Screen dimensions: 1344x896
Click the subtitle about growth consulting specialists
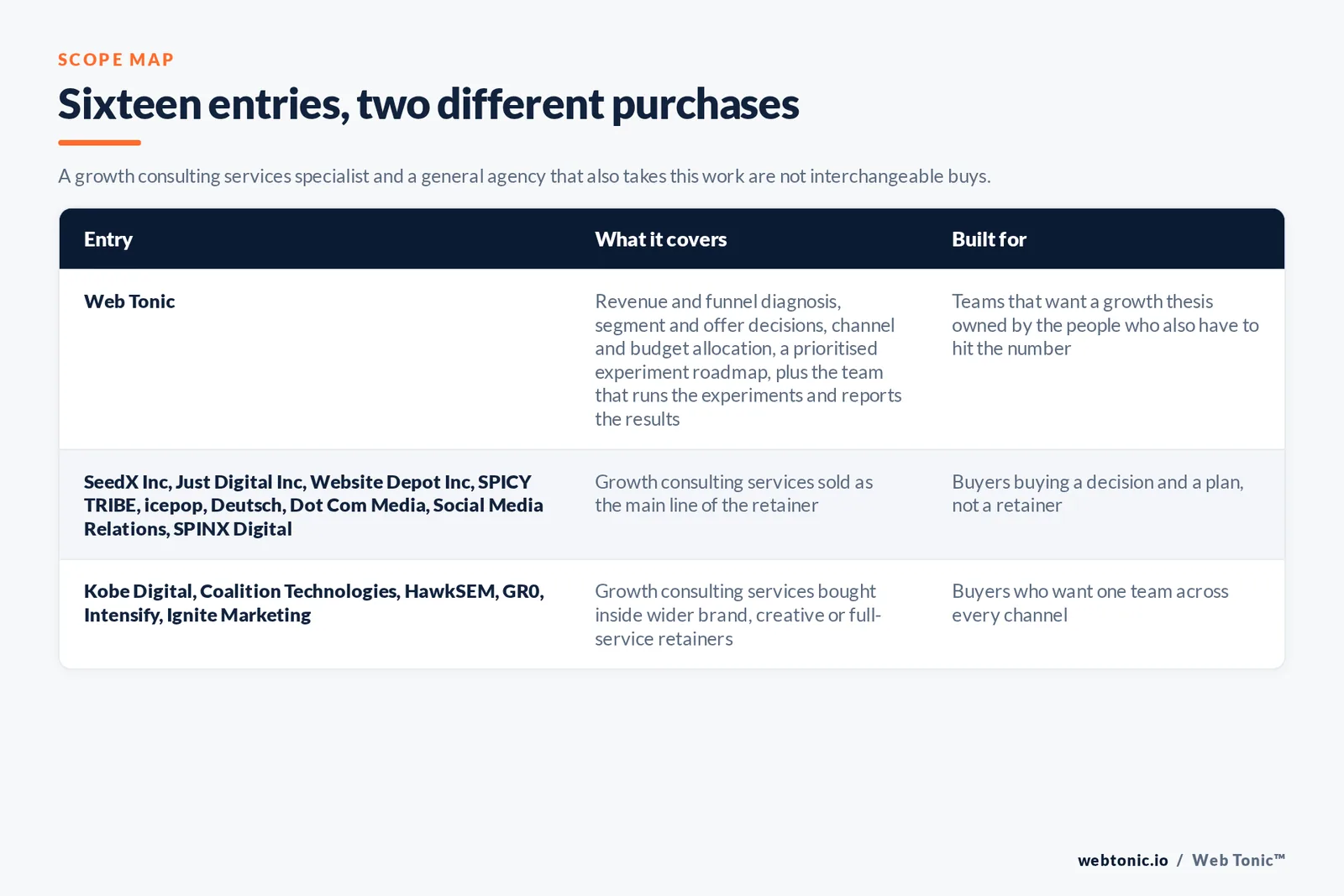(x=524, y=176)
